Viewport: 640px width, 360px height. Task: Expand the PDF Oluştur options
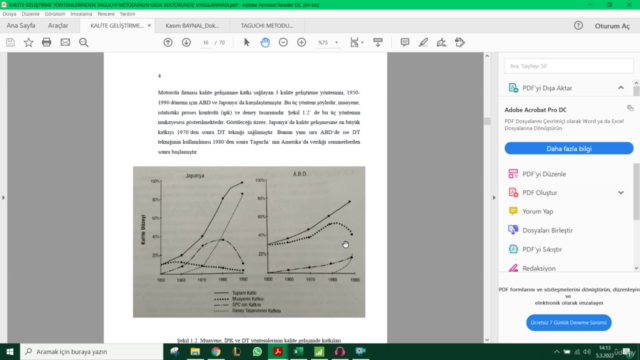click(x=621, y=193)
